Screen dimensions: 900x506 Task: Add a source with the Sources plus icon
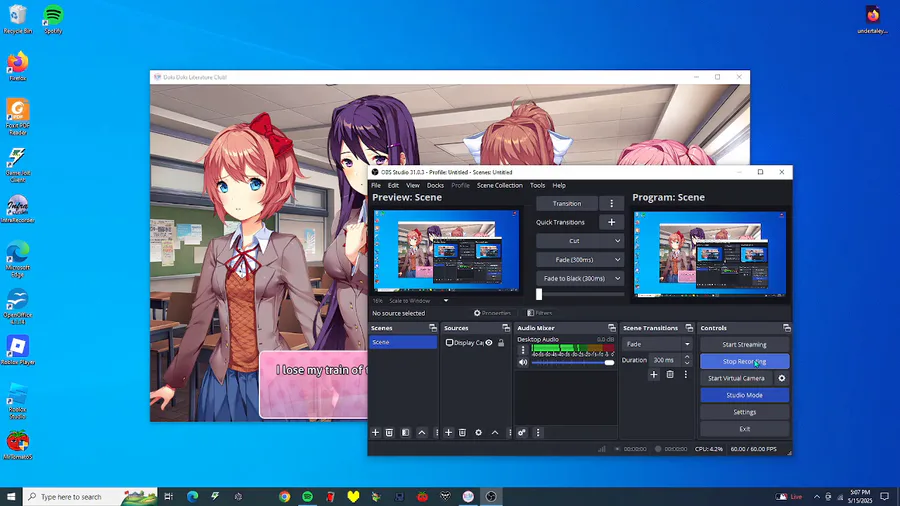[x=448, y=433]
